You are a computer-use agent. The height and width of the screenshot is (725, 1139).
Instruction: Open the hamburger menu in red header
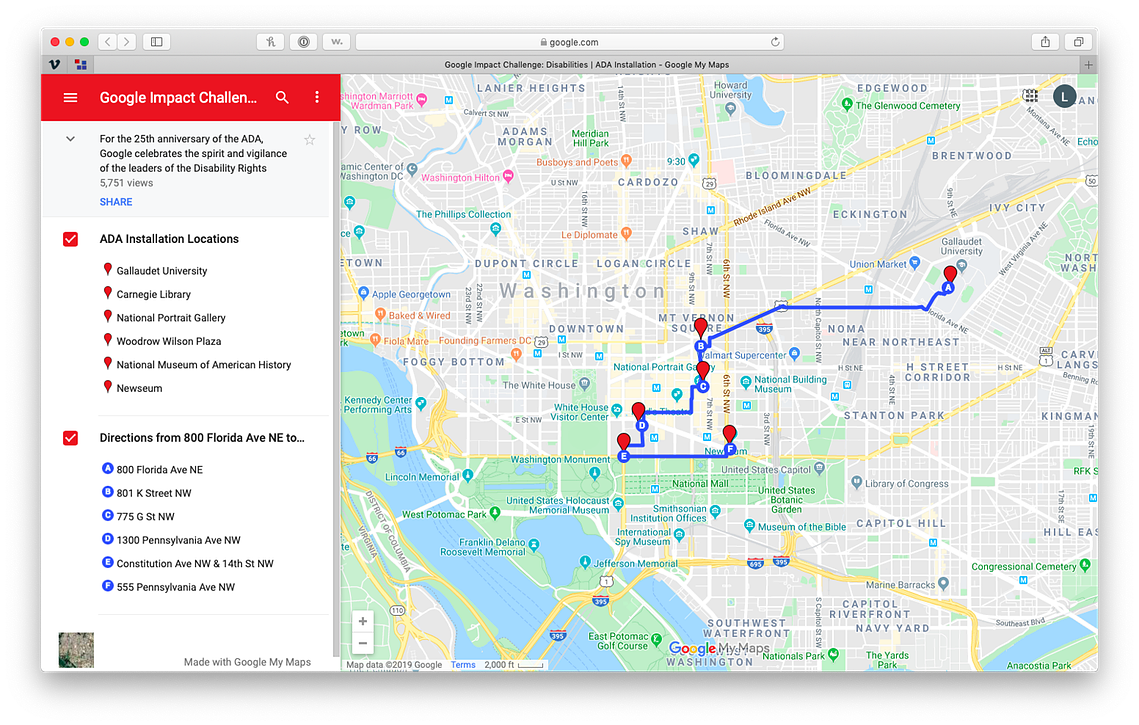coord(70,97)
